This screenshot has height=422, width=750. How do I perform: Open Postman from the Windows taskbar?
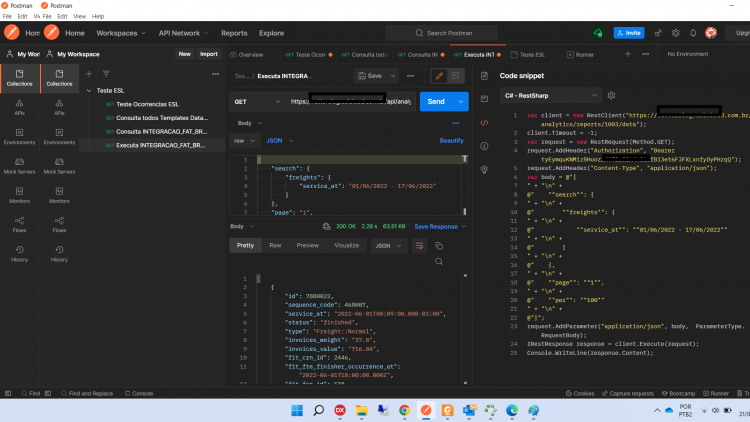tap(426, 411)
